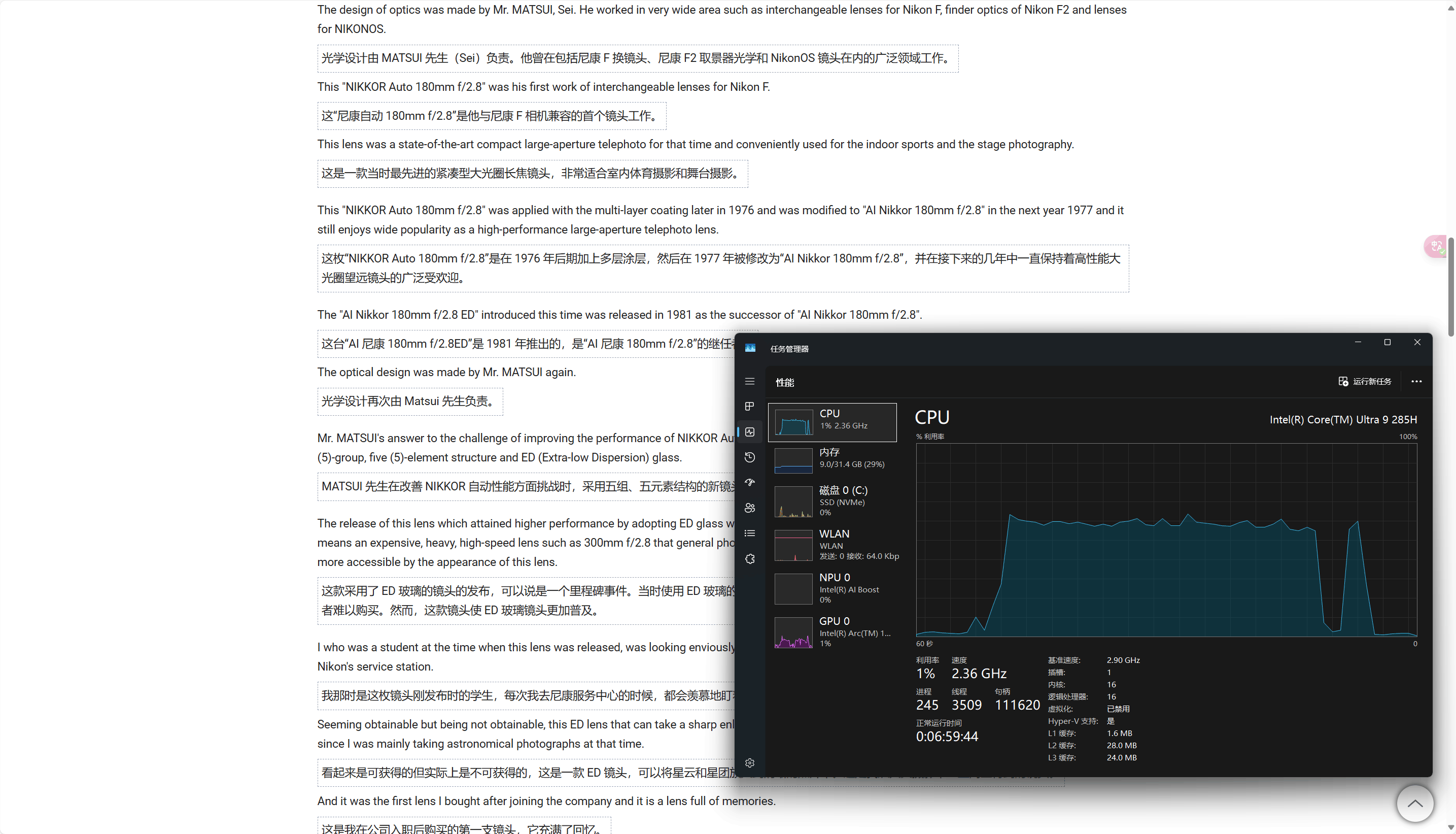Image resolution: width=1456 pixels, height=834 pixels.
Task: Click the scroll-to-top circular arrow button
Action: coord(1415,803)
